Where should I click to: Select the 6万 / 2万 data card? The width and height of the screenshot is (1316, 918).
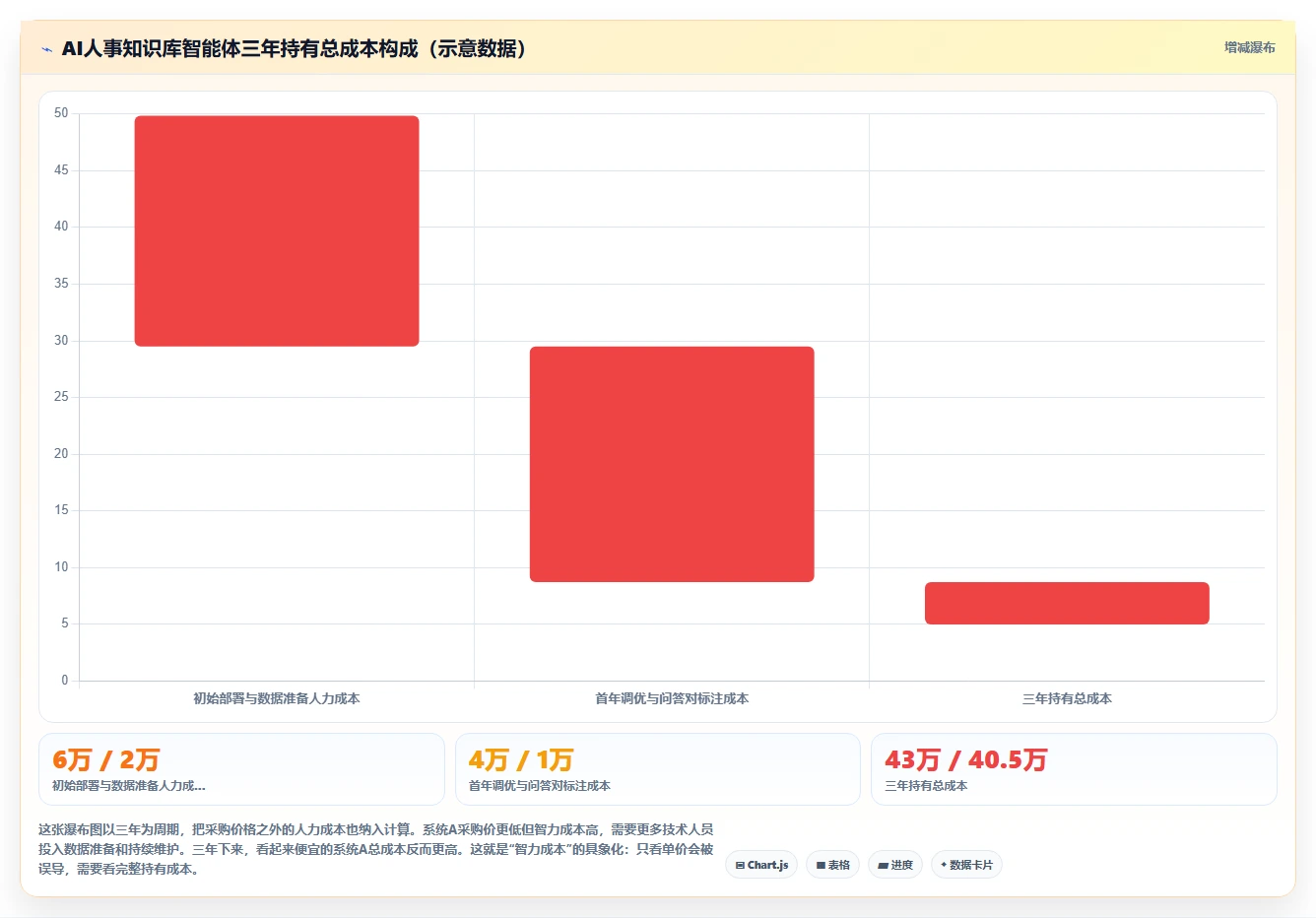pos(241,769)
